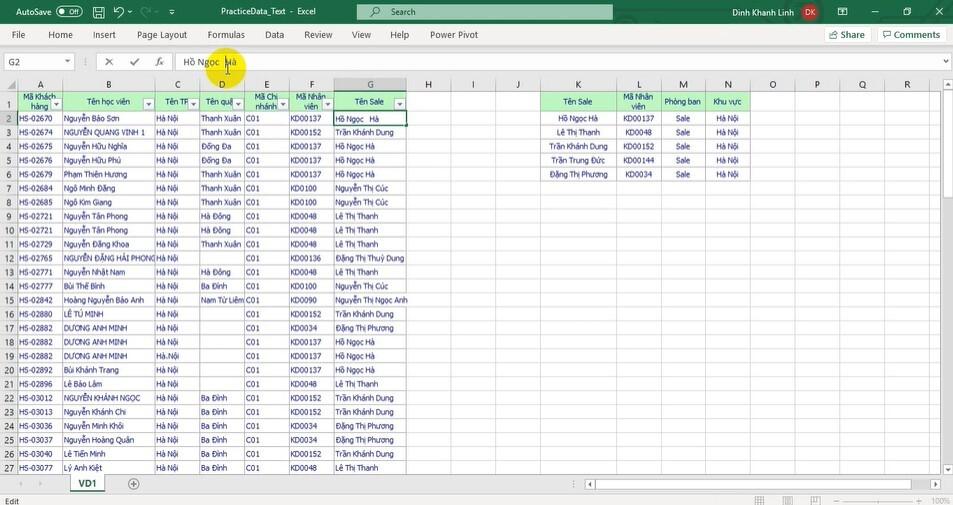Image resolution: width=953 pixels, height=505 pixels.
Task: Select cell with Nguyễn Bảo Sơn
Action: (x=109, y=119)
